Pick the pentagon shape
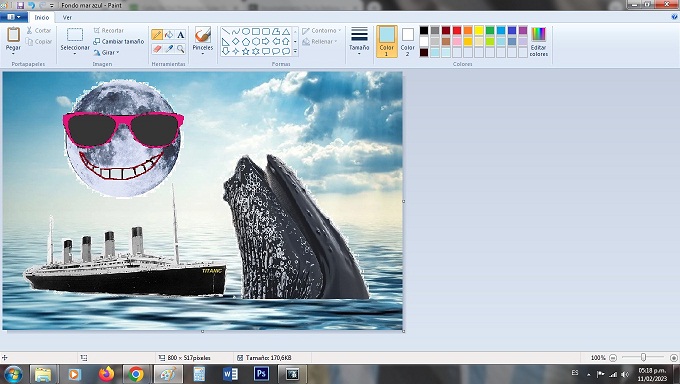The width and height of the screenshot is (680, 384). 245,42
